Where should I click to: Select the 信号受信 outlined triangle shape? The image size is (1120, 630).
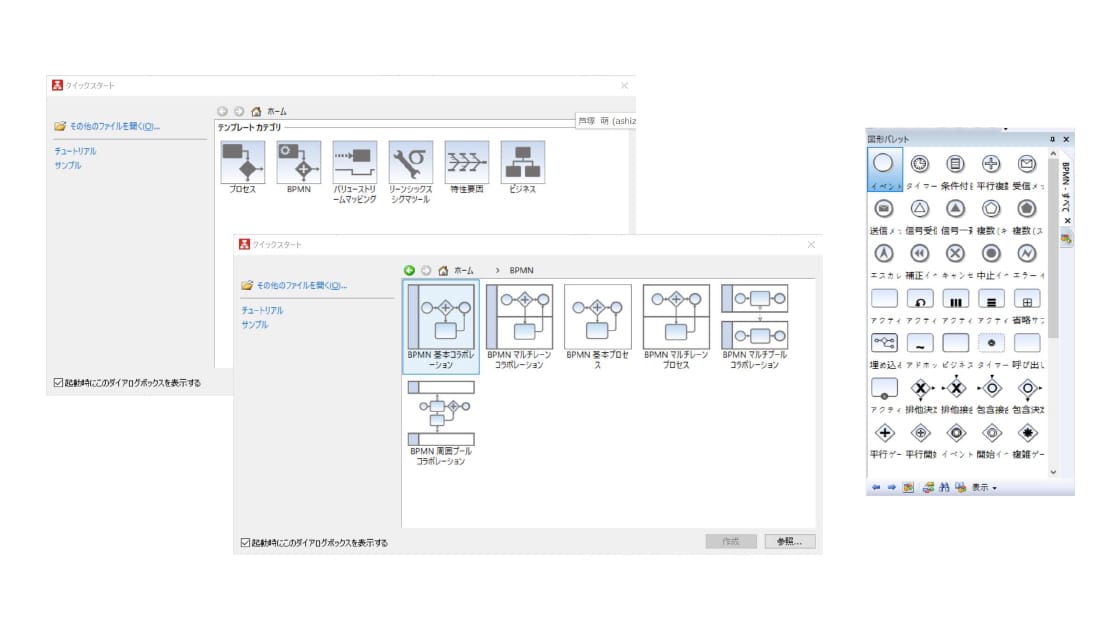pos(920,209)
